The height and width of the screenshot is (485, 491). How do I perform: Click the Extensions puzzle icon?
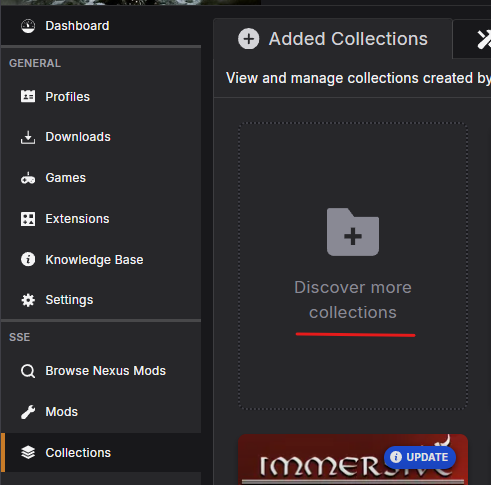point(28,219)
